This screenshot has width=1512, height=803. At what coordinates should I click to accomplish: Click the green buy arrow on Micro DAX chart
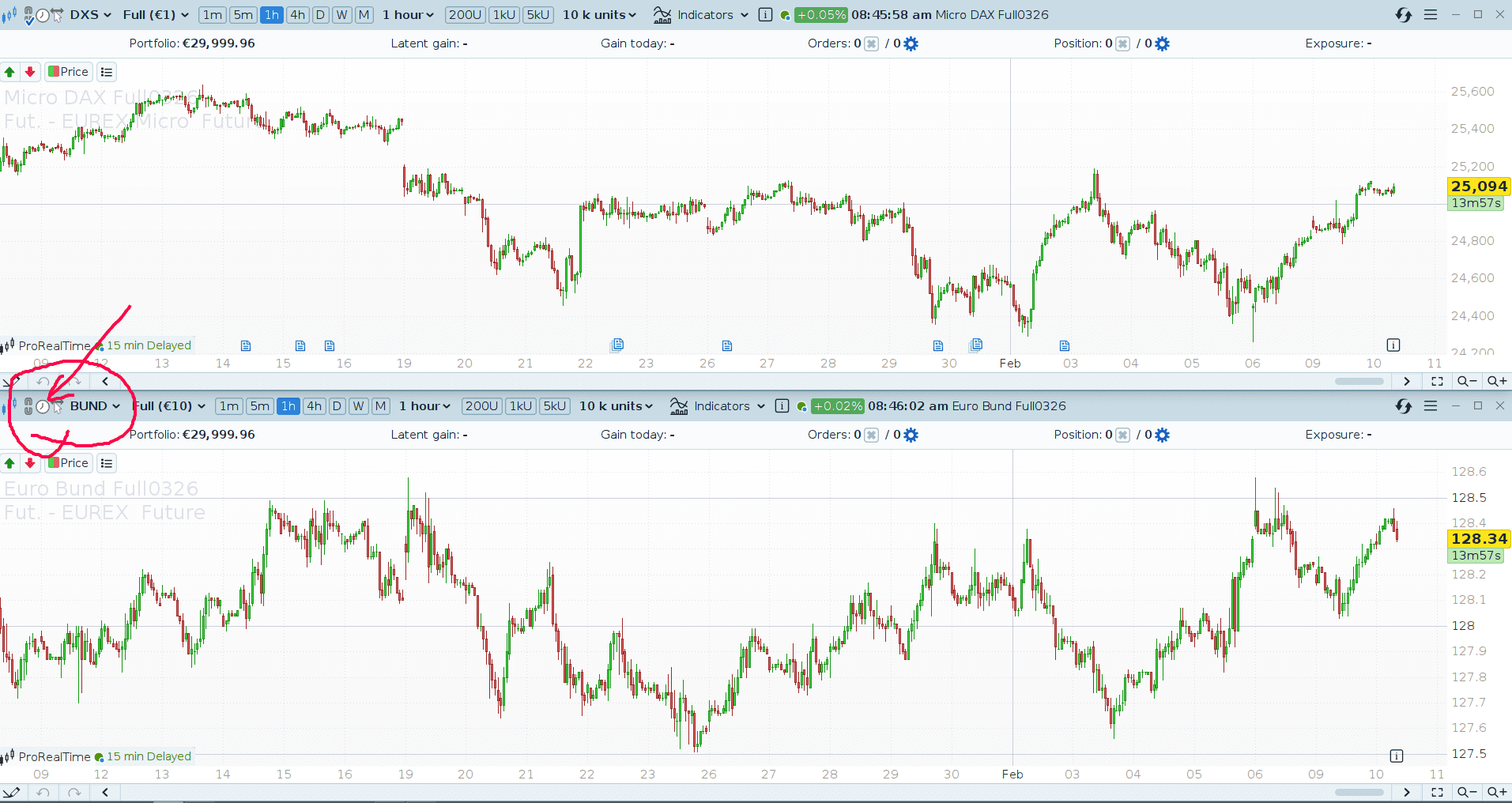[x=10, y=72]
